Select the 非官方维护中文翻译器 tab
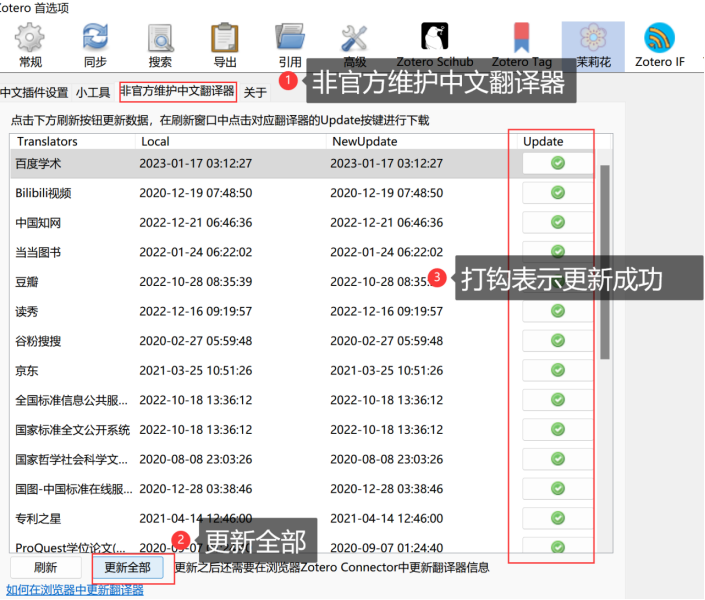705x600 pixels. (178, 92)
